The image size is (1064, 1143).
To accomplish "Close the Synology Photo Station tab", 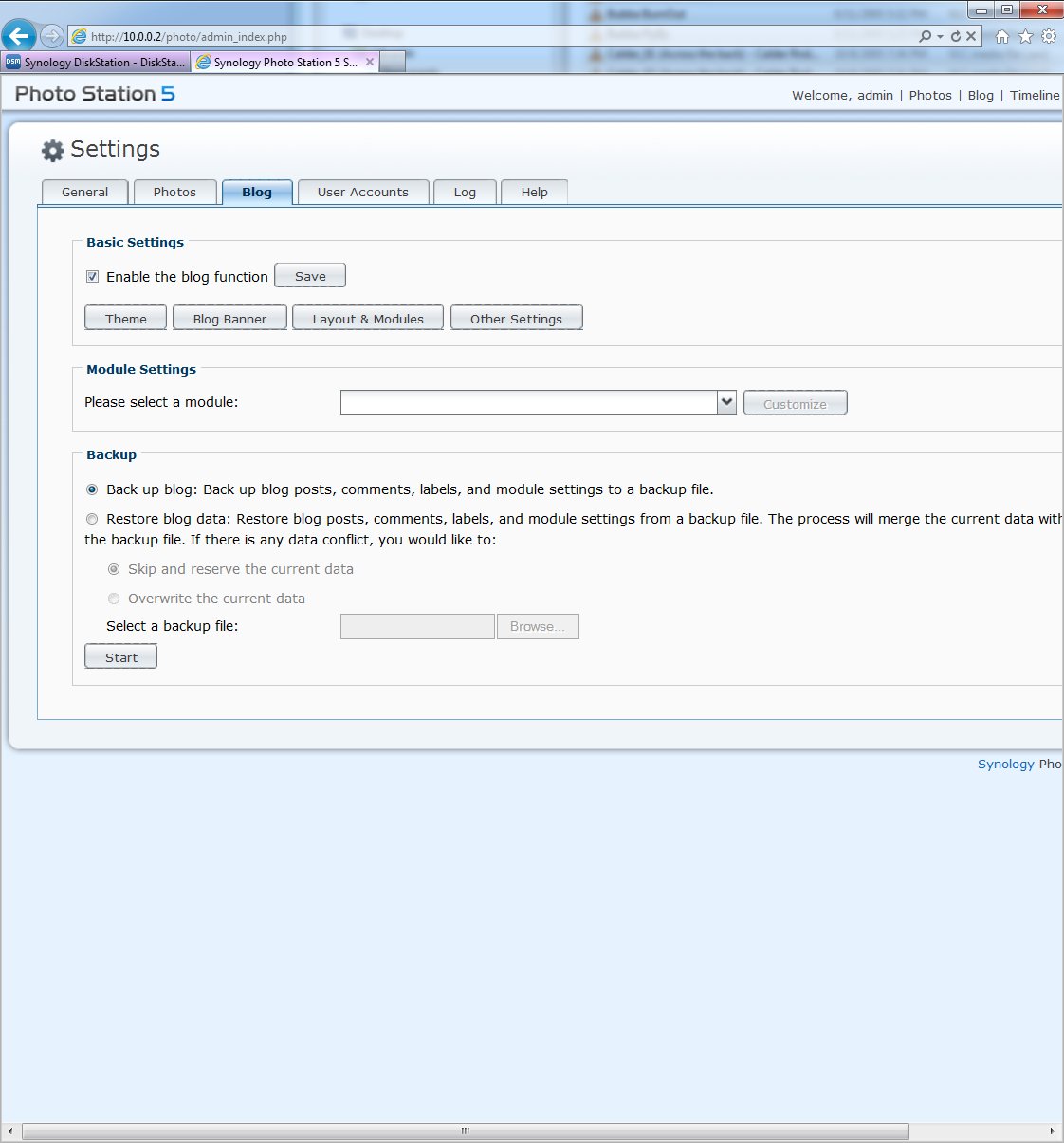I will pos(370,62).
